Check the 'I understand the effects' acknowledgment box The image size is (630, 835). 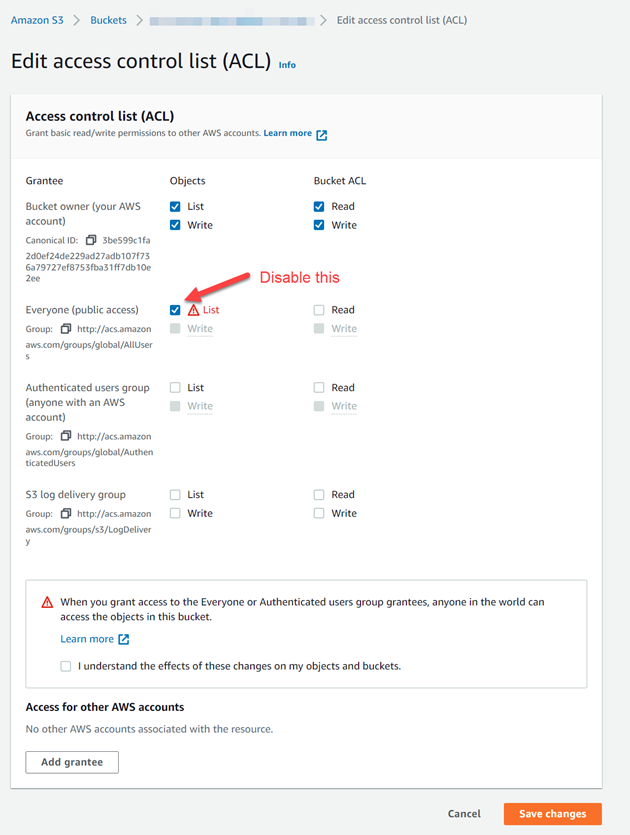pos(66,666)
